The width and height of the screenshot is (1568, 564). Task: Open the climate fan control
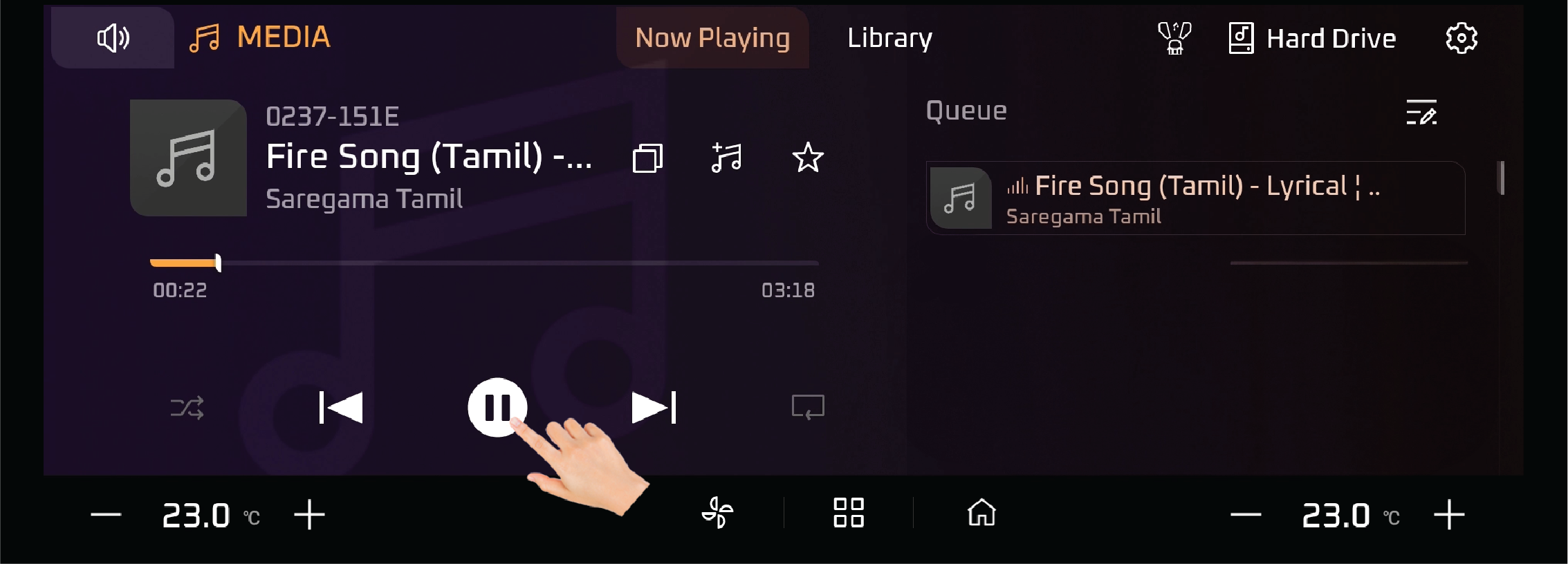[x=717, y=513]
